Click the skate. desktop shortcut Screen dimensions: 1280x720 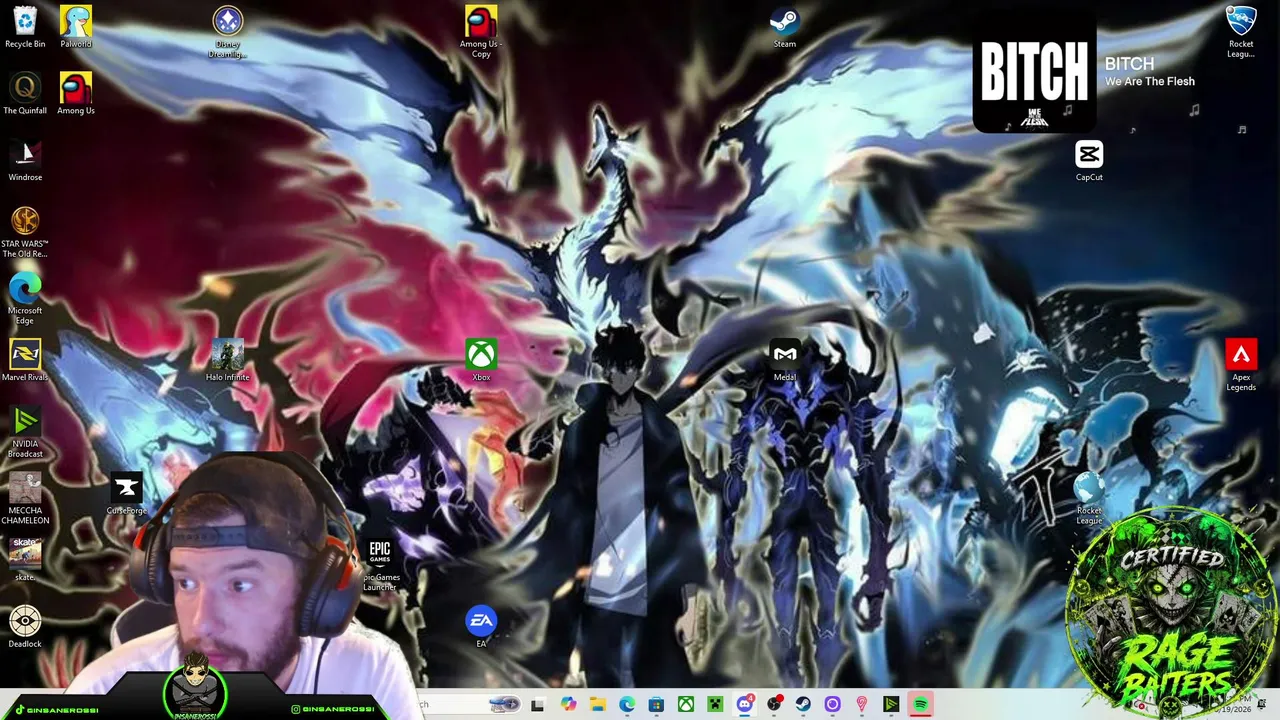click(x=25, y=560)
